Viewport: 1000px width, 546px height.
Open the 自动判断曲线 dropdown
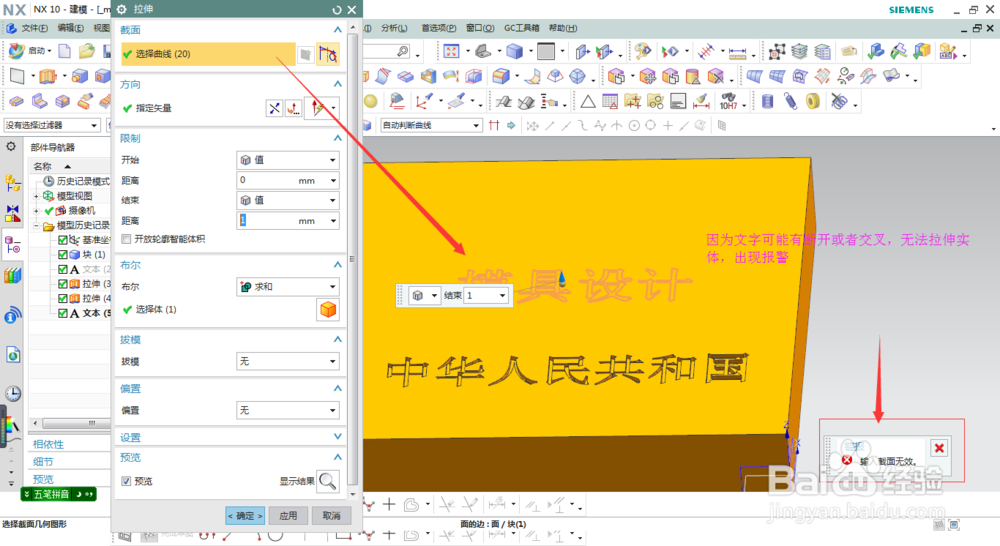point(430,125)
